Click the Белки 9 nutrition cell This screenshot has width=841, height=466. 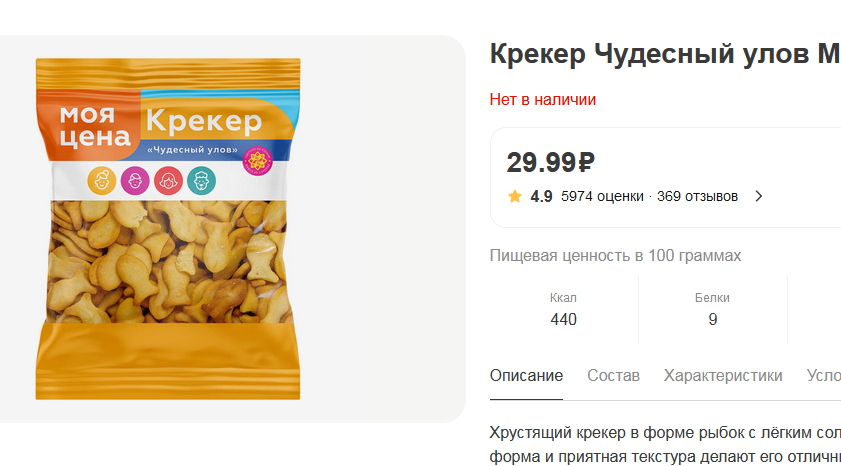713,309
